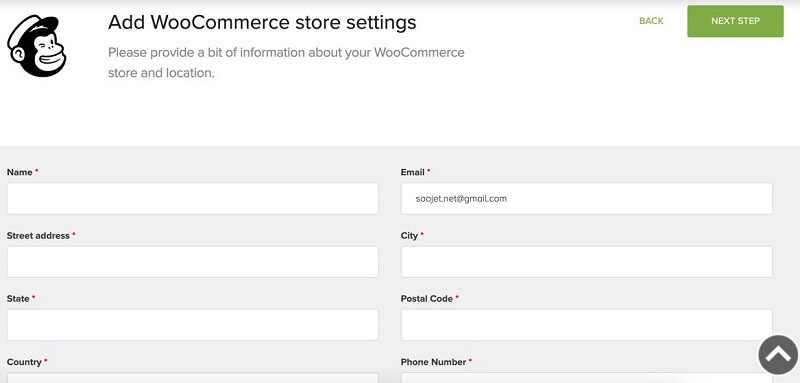This screenshot has width=800, height=383.
Task: Focus the Name input field
Action: (x=193, y=198)
